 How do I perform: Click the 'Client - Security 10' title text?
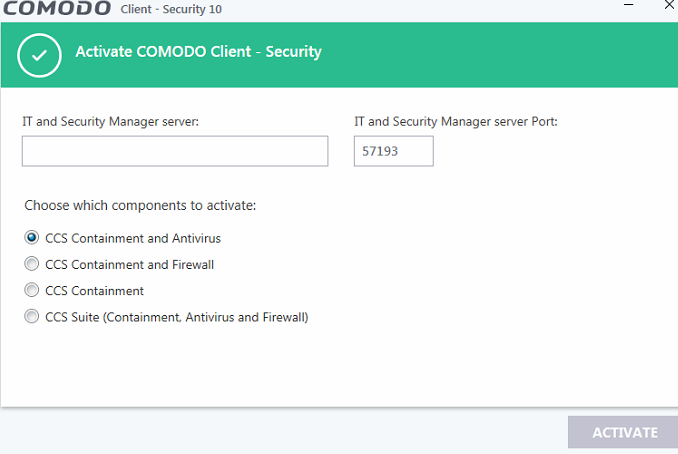[x=171, y=9]
